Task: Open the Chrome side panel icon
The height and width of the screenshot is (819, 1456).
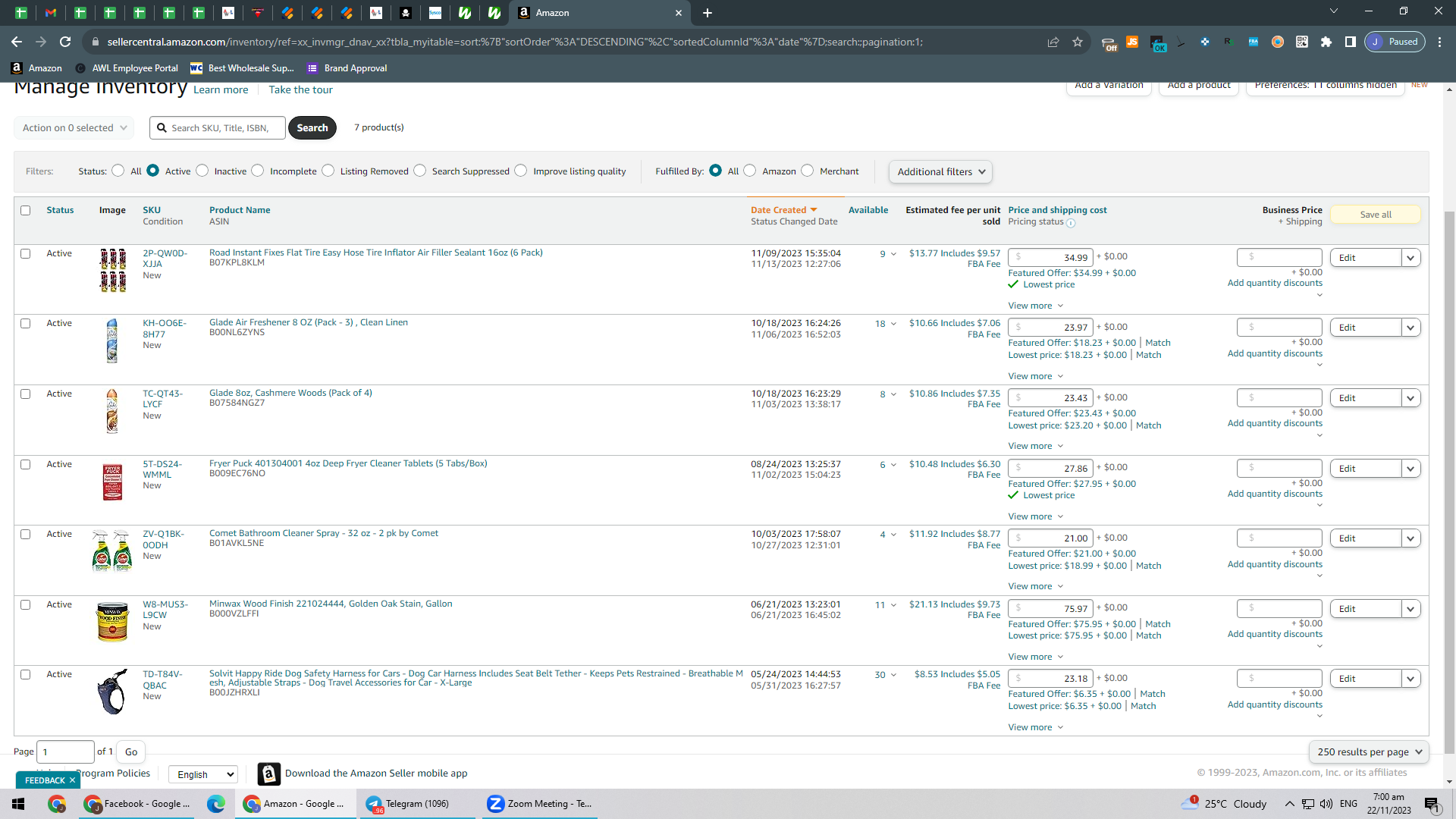Action: pyautogui.click(x=1351, y=42)
